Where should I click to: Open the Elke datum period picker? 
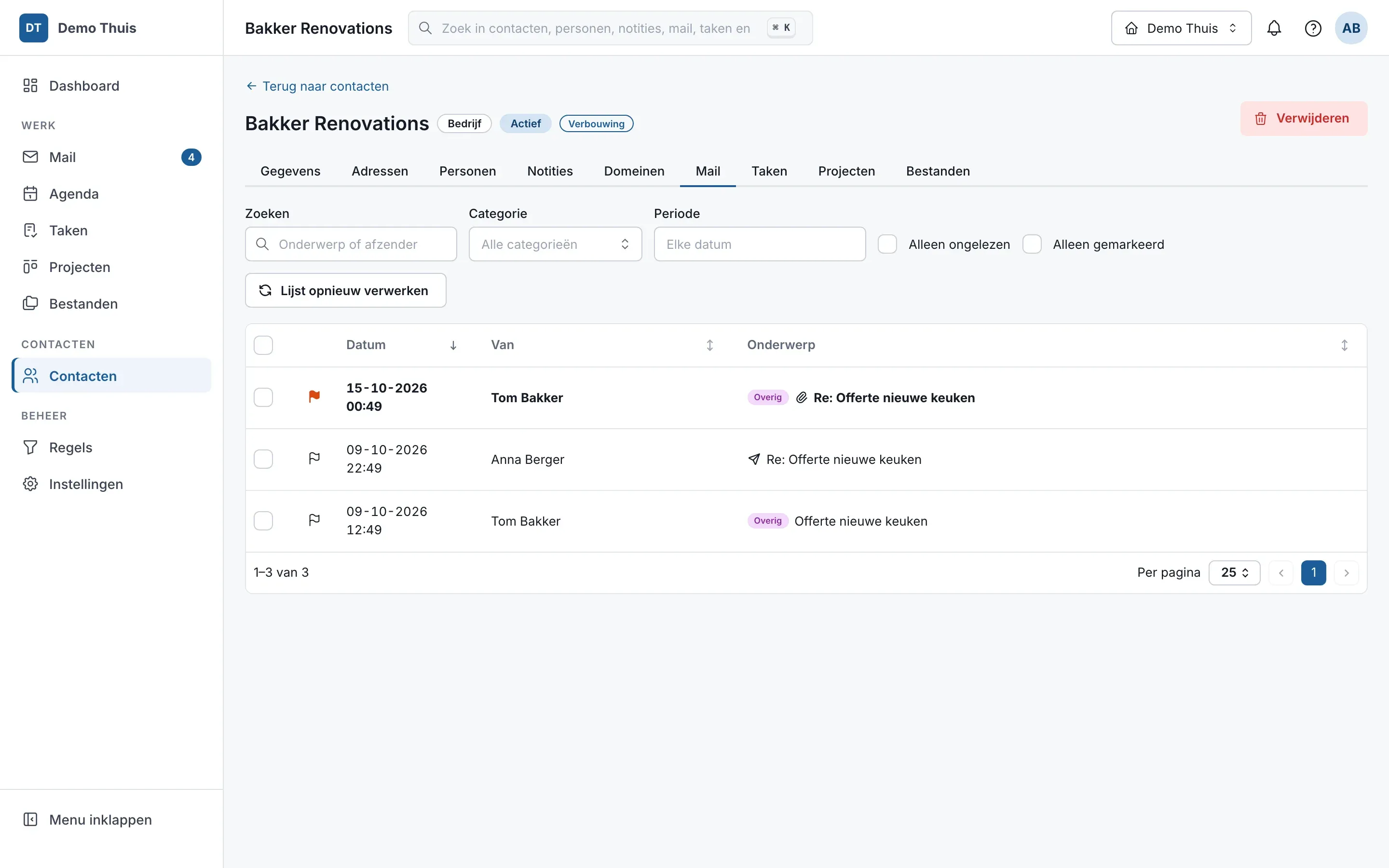[759, 244]
